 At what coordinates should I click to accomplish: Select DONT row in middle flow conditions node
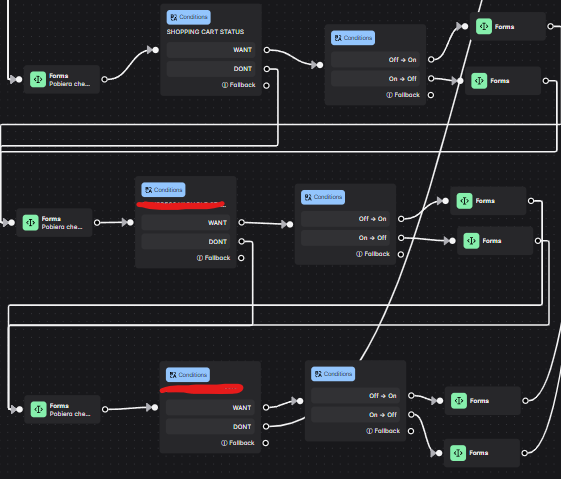pyautogui.click(x=186, y=241)
